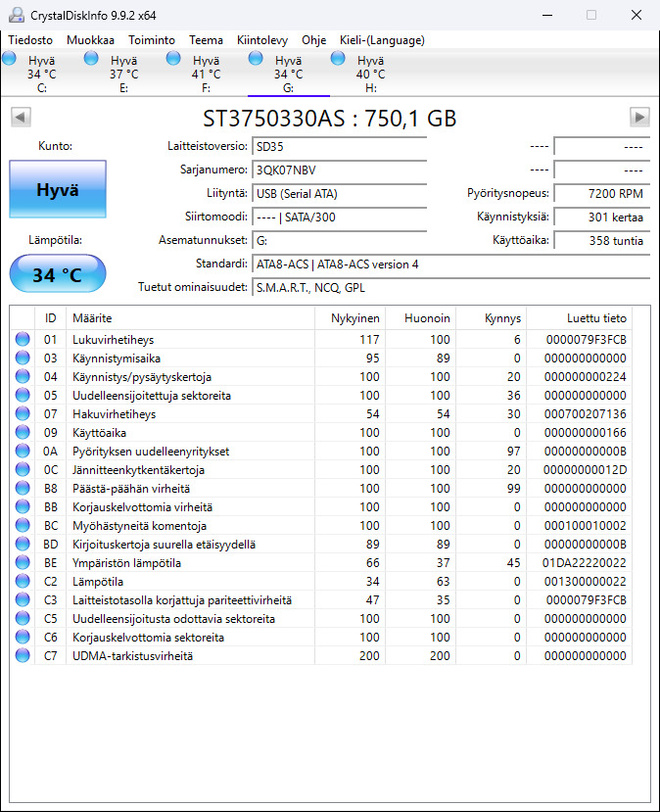Go to previous disk with left arrow

tap(21, 117)
